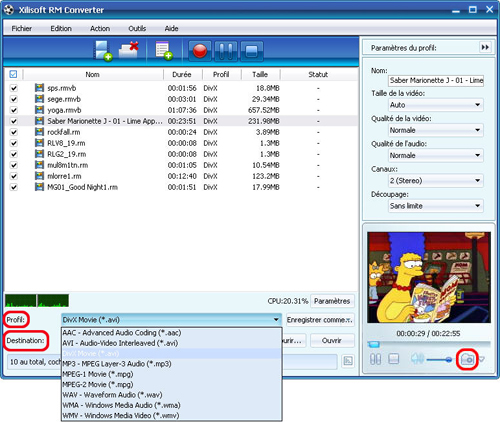Viewport: 500px width, 422px height.
Task: Stop the preview video playback
Action: (394, 359)
